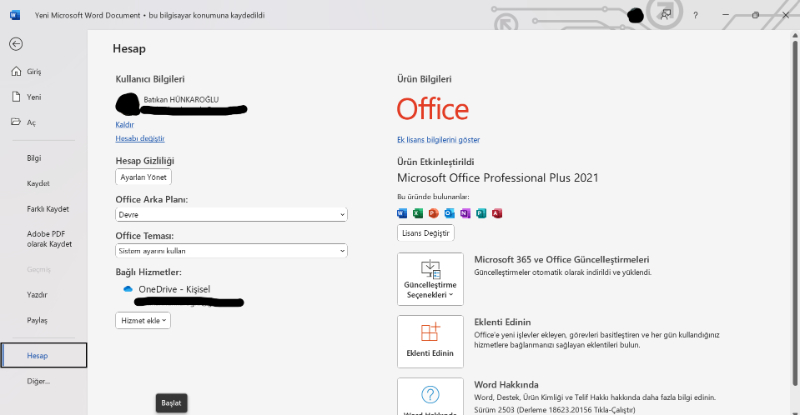Click the Microsoft Office Professional Plus 2021 text
The image size is (800, 415).
pos(497,178)
